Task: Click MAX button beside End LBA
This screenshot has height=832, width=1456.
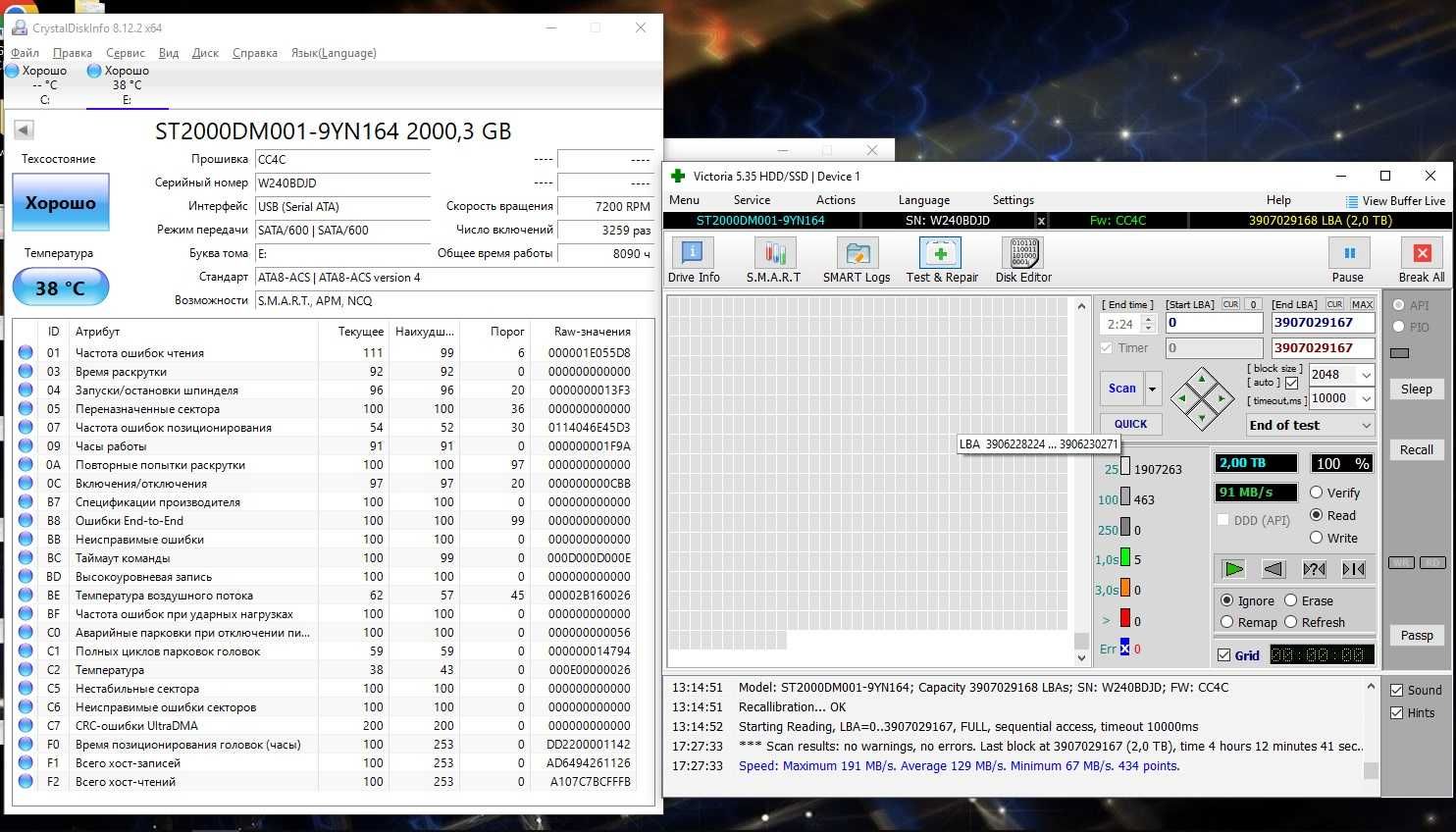Action: pyautogui.click(x=1362, y=304)
